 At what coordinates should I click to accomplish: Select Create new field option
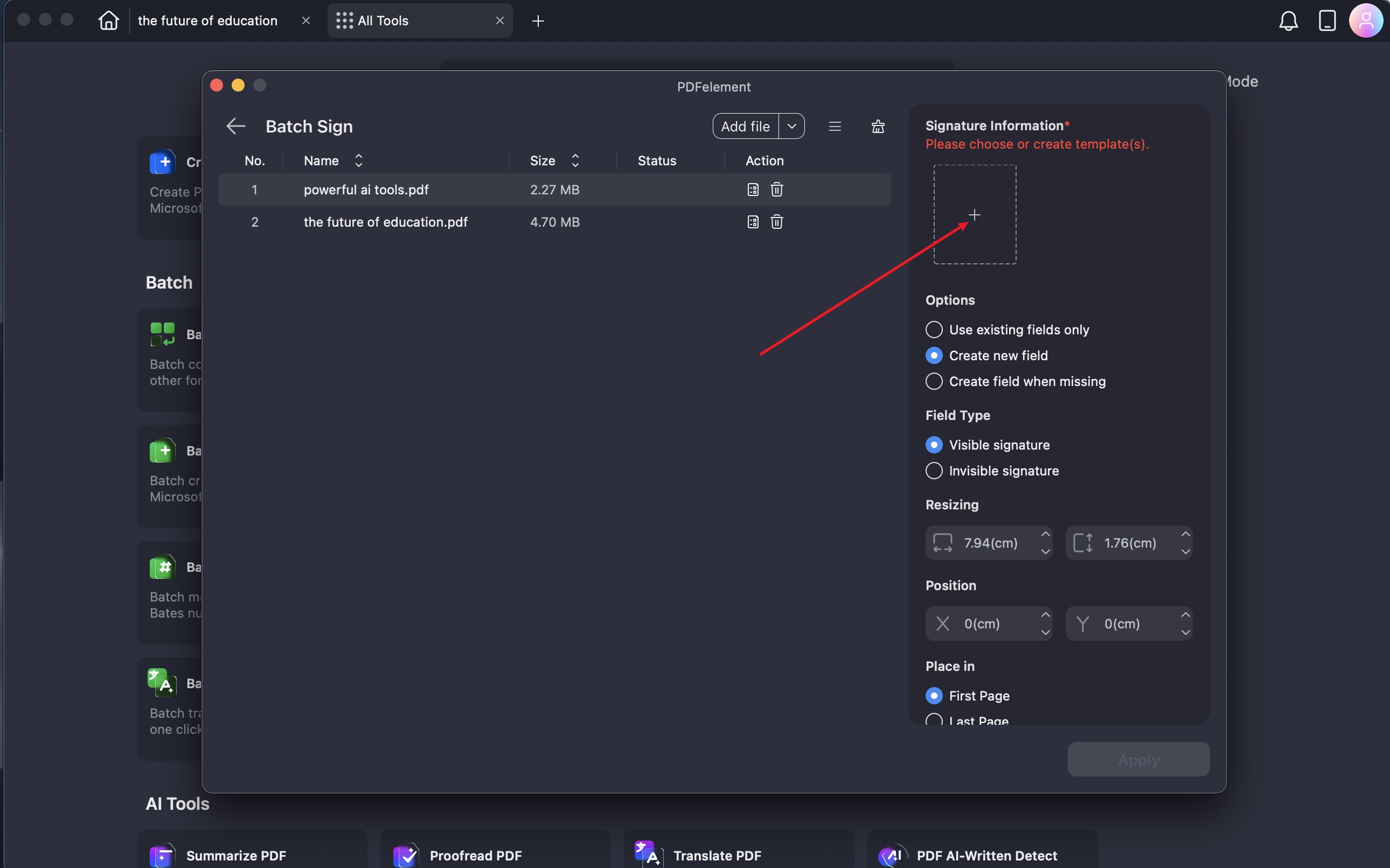coord(934,355)
